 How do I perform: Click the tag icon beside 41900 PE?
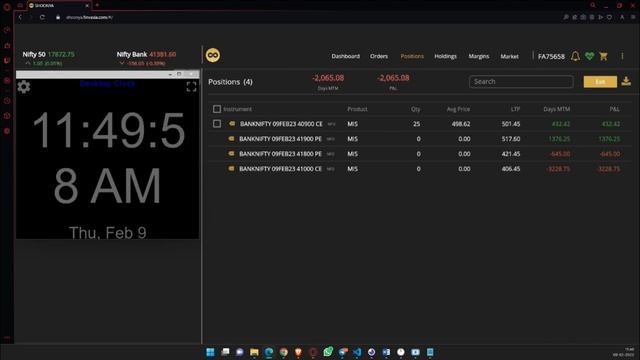click(x=231, y=139)
